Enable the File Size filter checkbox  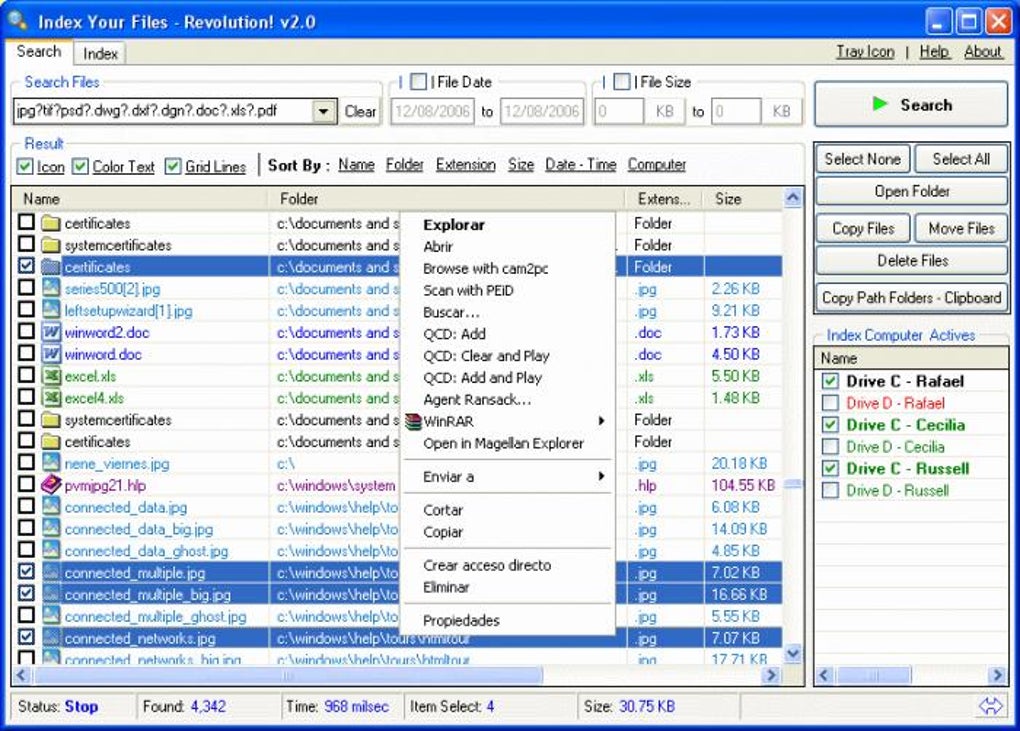(623, 82)
